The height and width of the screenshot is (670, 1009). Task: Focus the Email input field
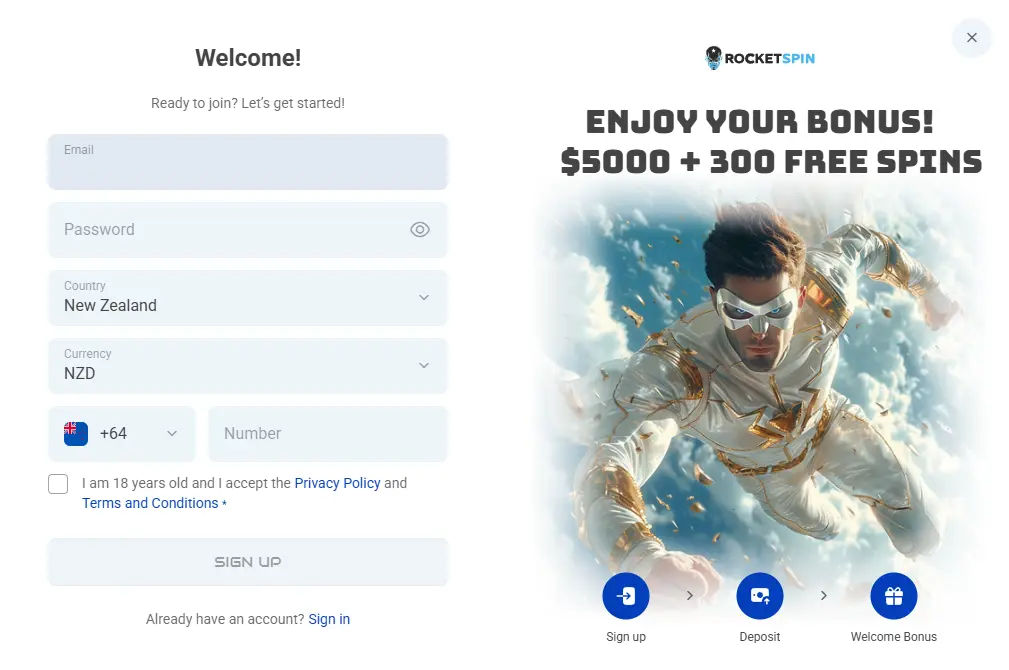(248, 162)
